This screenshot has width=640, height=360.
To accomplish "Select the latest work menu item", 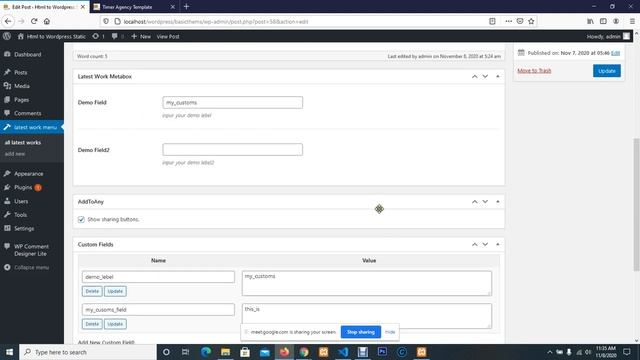I will tap(32, 127).
